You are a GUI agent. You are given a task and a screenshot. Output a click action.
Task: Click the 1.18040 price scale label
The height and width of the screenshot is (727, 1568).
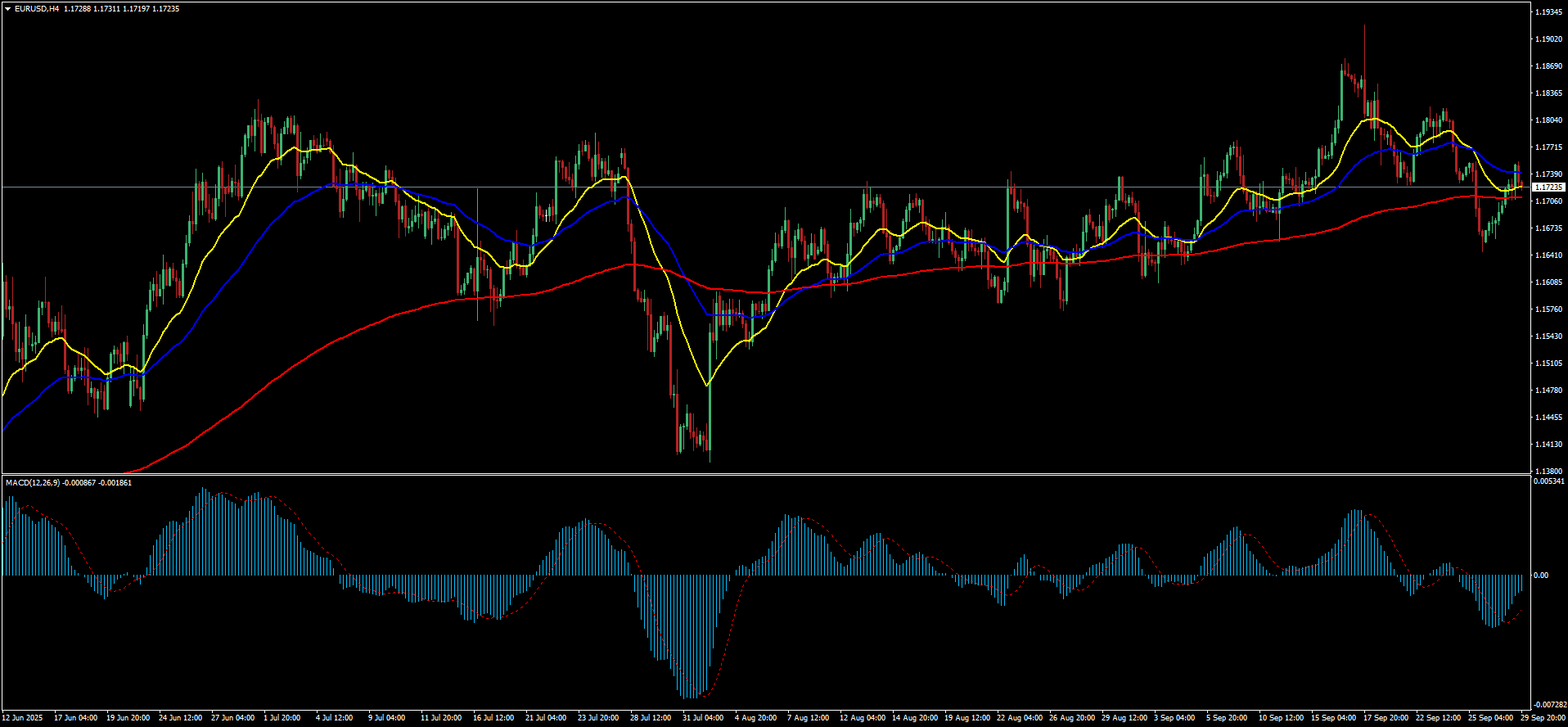pos(1548,120)
